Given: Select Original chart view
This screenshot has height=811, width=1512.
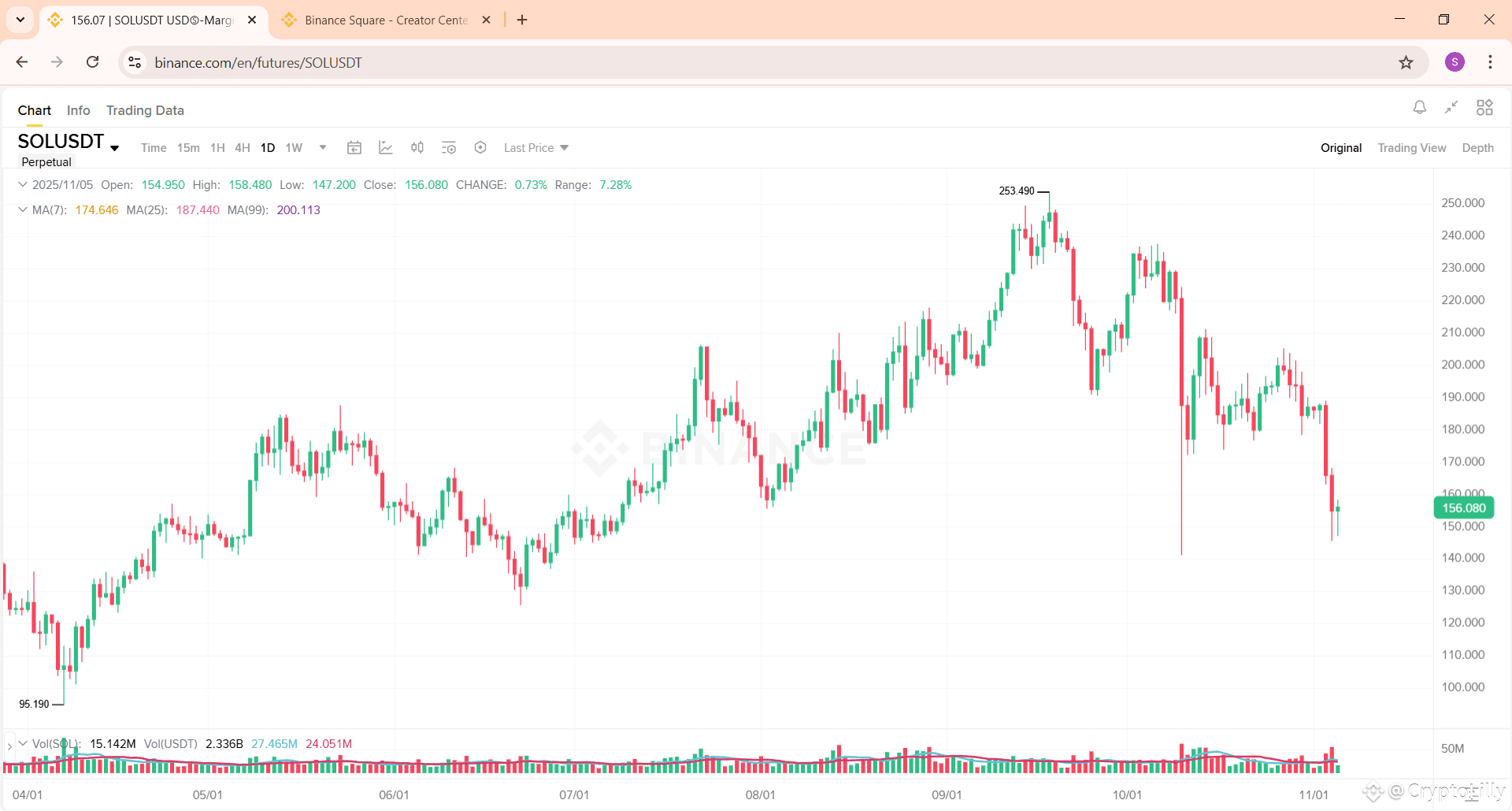Looking at the screenshot, I should pos(1341,147).
